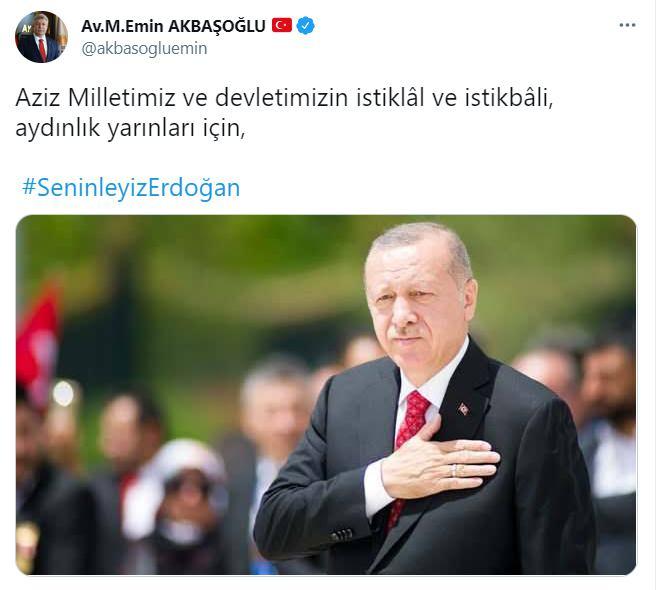Expand the tweet's attached photo
The height and width of the screenshot is (590, 668).
point(326,394)
